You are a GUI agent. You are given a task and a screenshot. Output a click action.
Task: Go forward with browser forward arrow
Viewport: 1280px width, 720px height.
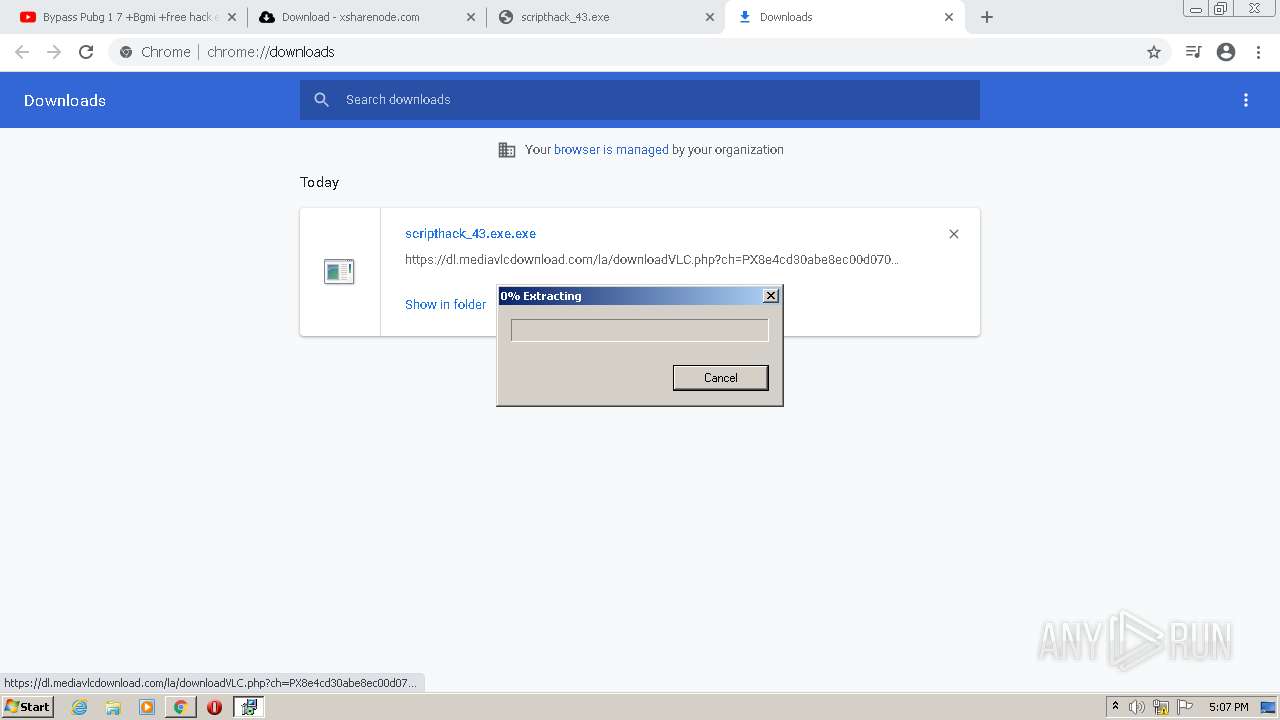(x=54, y=52)
